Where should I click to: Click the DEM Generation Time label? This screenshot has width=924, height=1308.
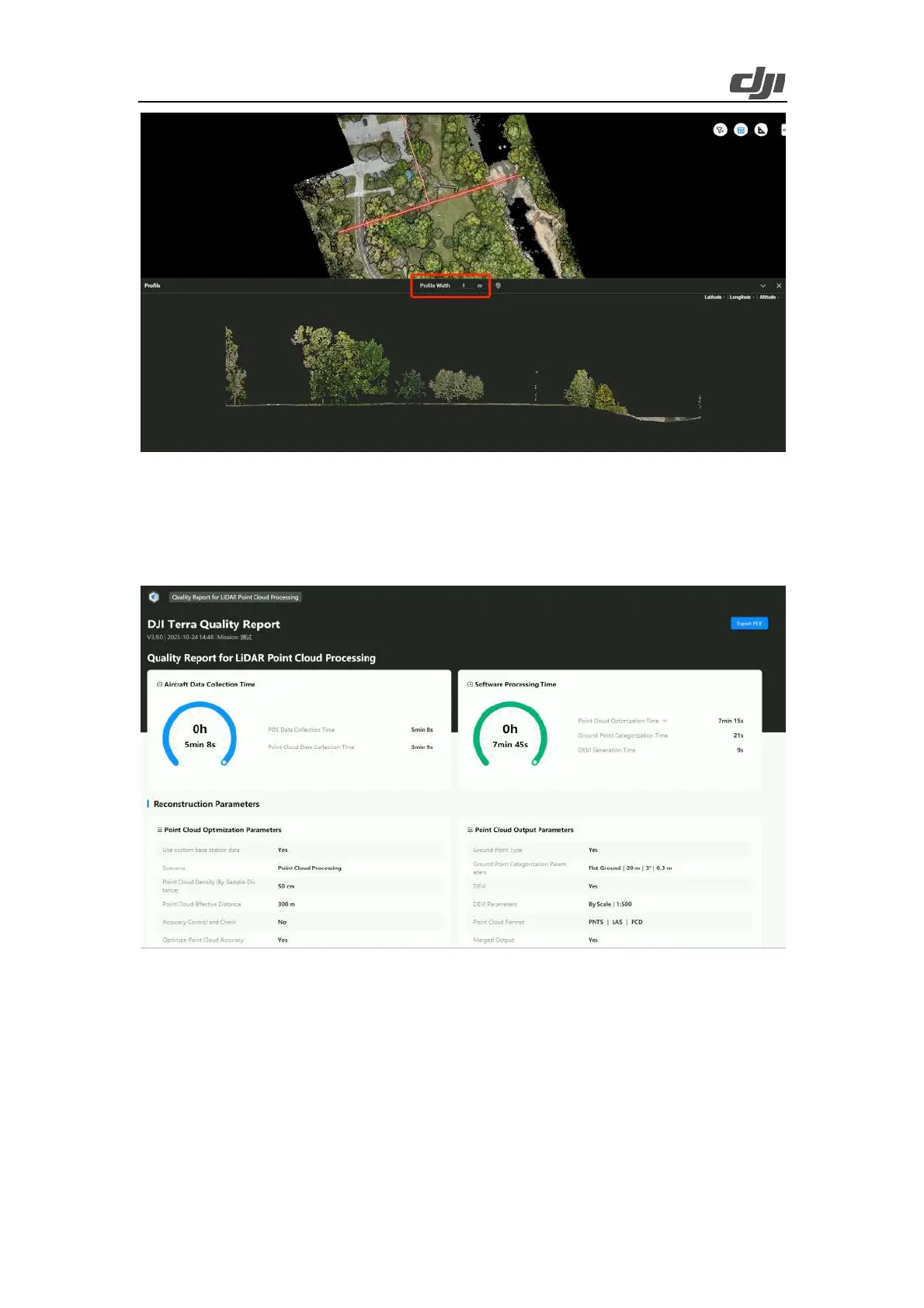tap(606, 750)
